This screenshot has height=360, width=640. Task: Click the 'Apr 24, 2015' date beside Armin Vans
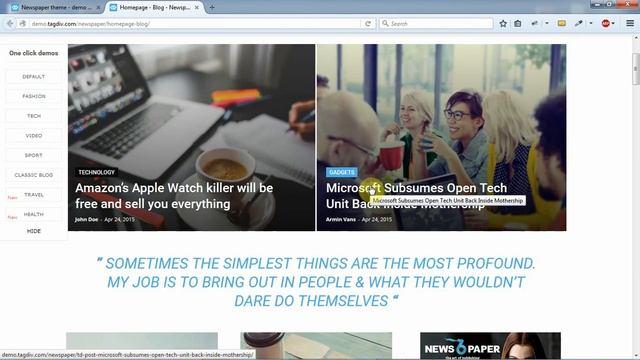pyautogui.click(x=377, y=220)
